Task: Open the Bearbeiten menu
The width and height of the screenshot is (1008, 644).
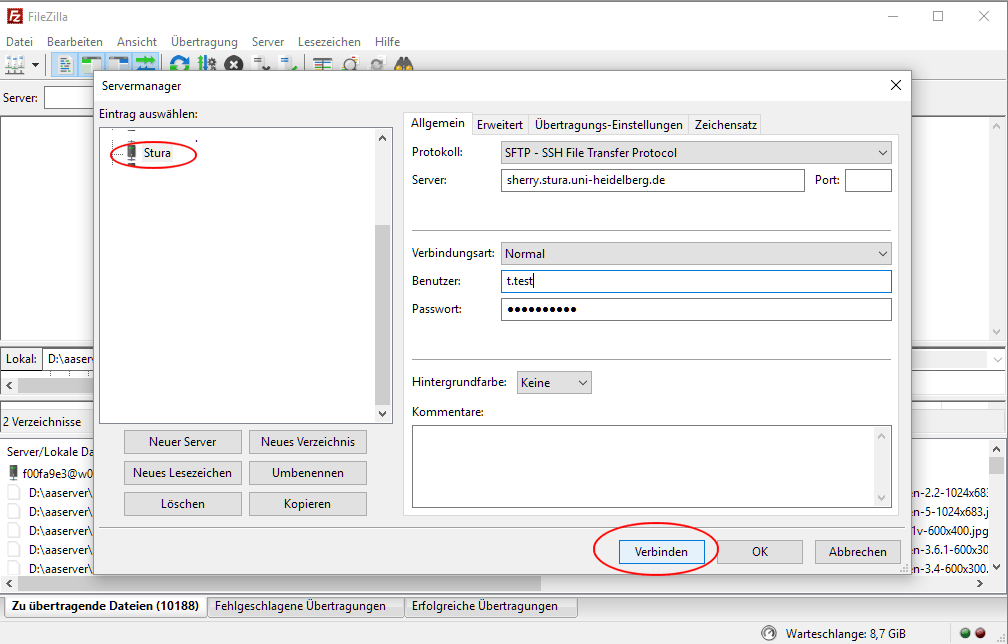Action: (x=75, y=42)
